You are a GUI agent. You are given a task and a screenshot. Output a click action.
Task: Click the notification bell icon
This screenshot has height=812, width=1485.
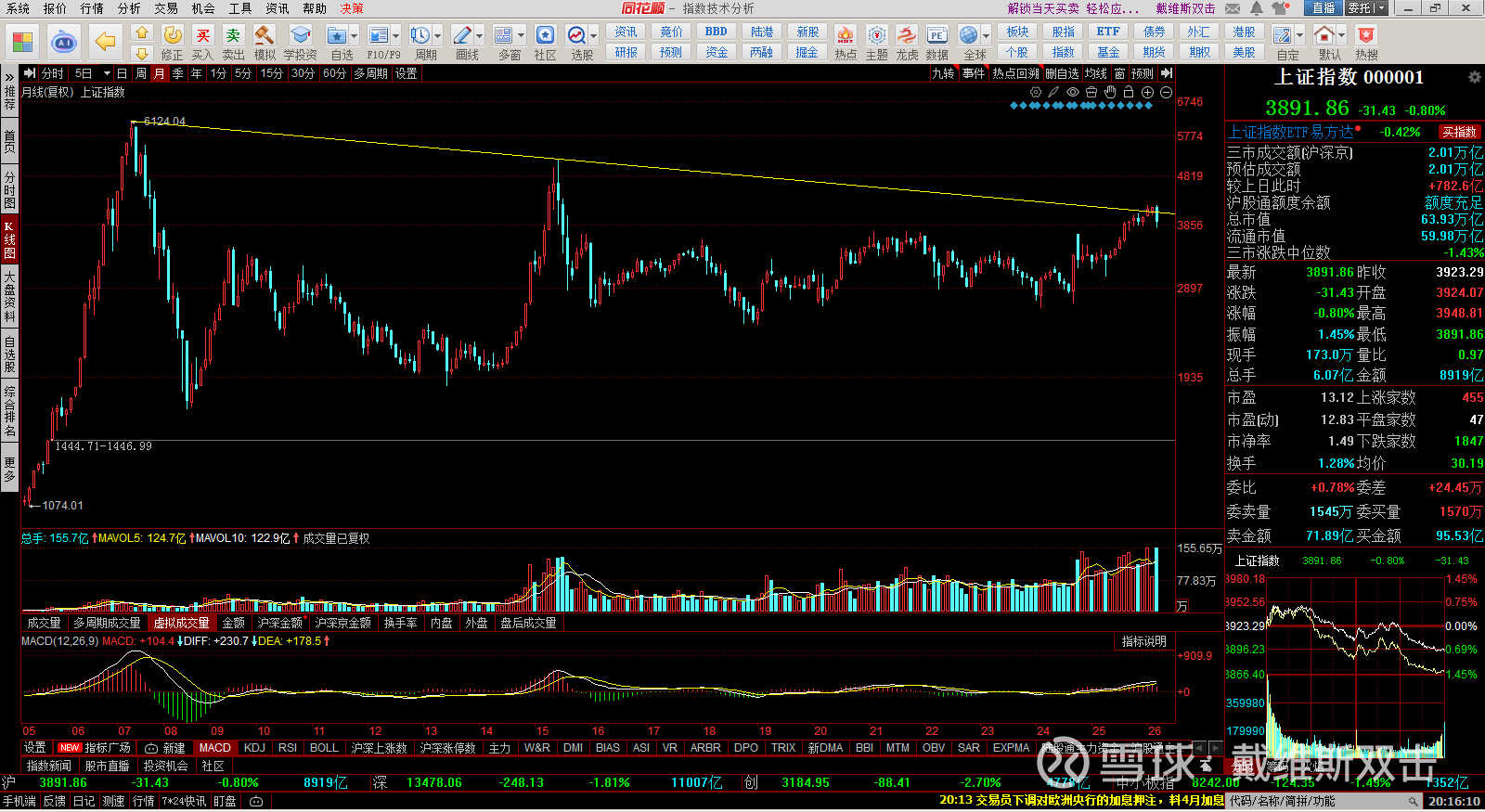tap(1256, 8)
